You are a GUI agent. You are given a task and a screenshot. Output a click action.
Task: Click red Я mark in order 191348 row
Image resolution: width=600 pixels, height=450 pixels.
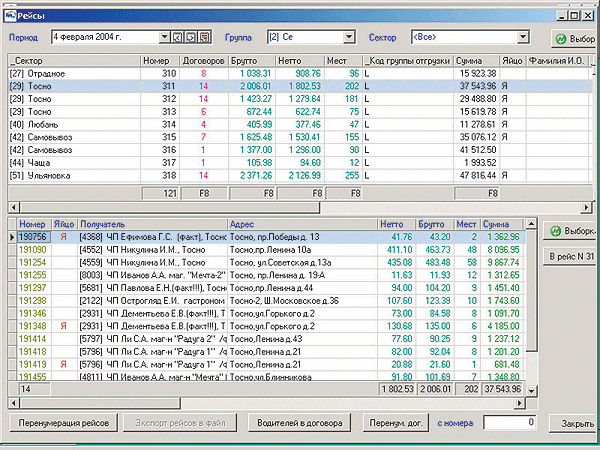pos(64,326)
